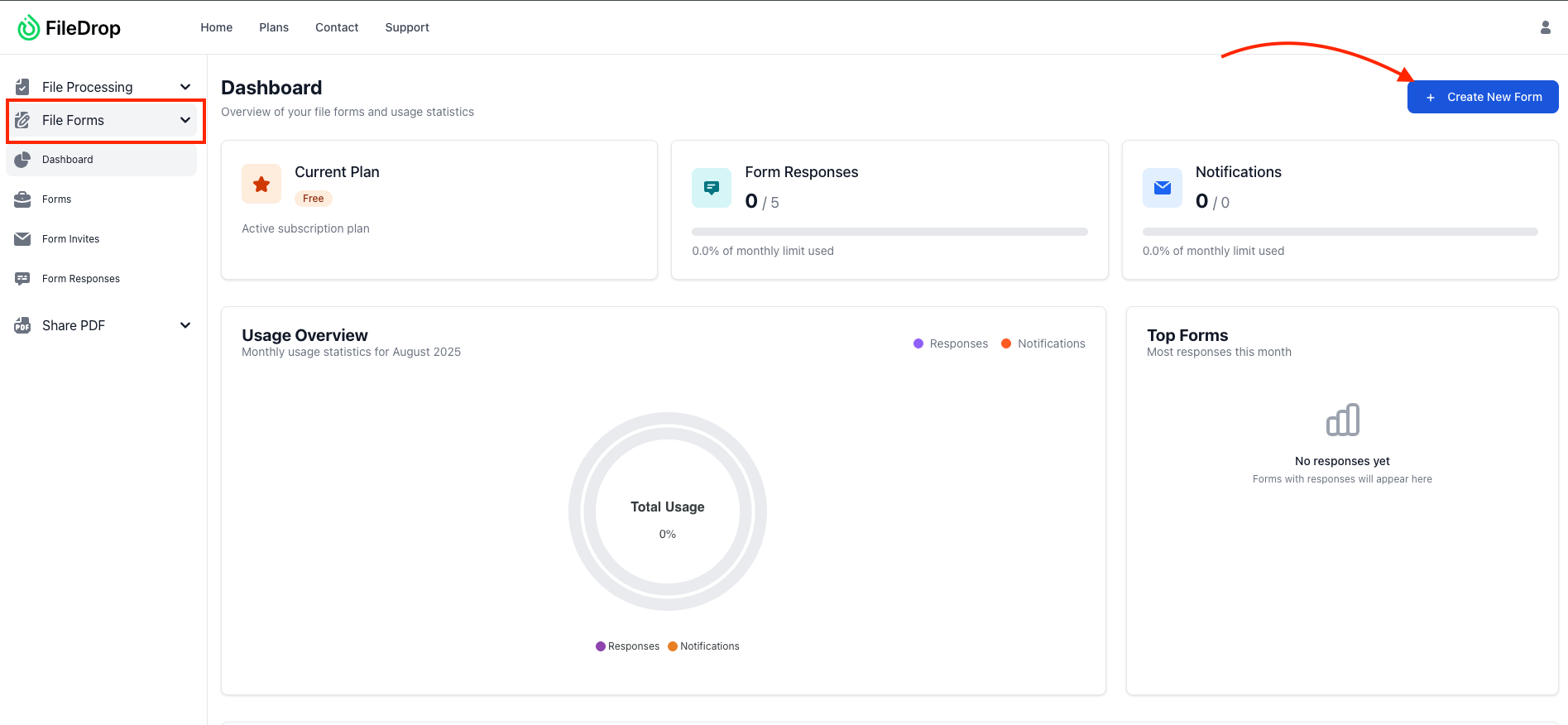Click the Forms briefcase icon in sidebar
The image size is (1568, 725).
tap(22, 199)
